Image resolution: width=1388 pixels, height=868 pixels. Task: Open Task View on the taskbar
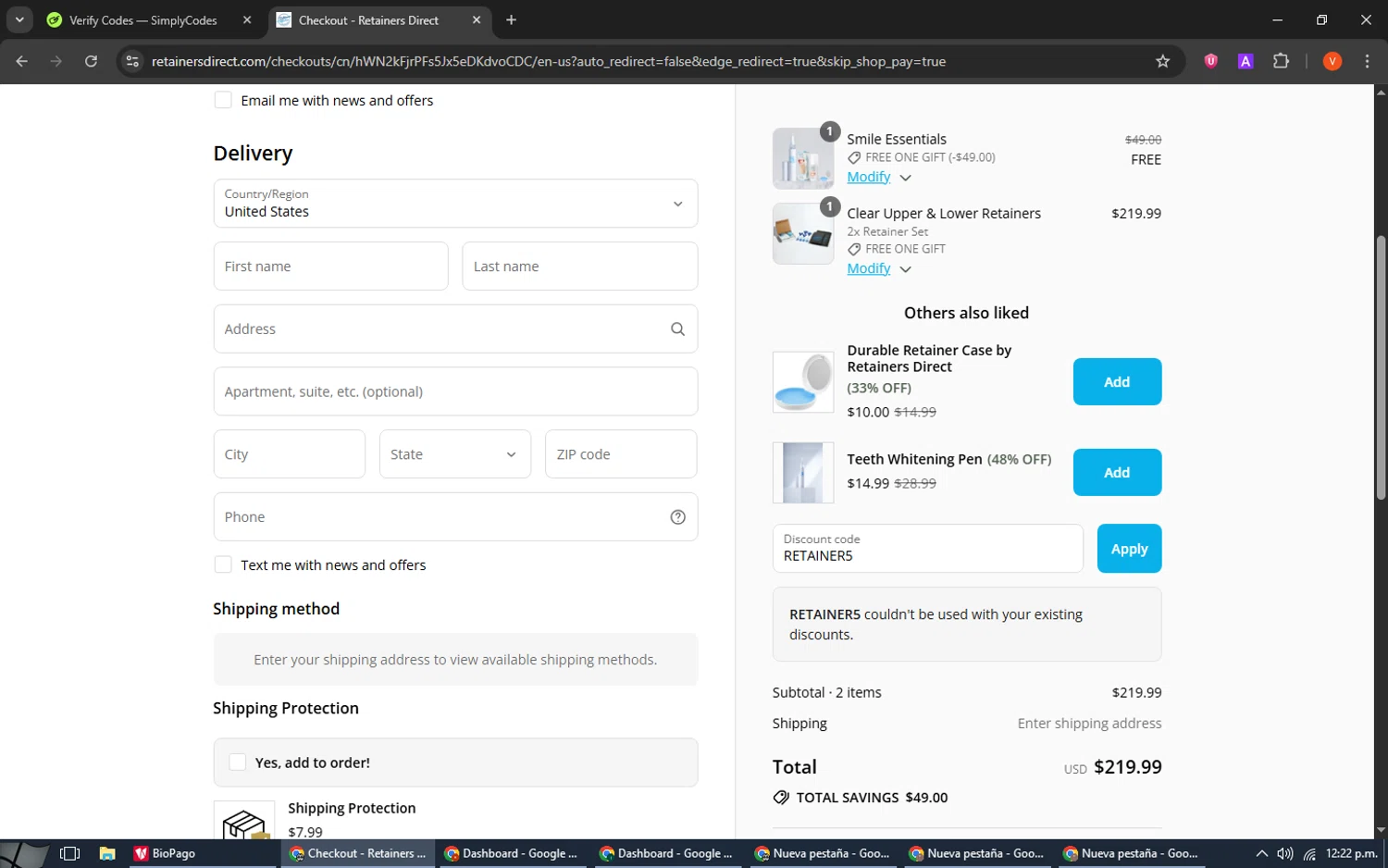click(69, 853)
